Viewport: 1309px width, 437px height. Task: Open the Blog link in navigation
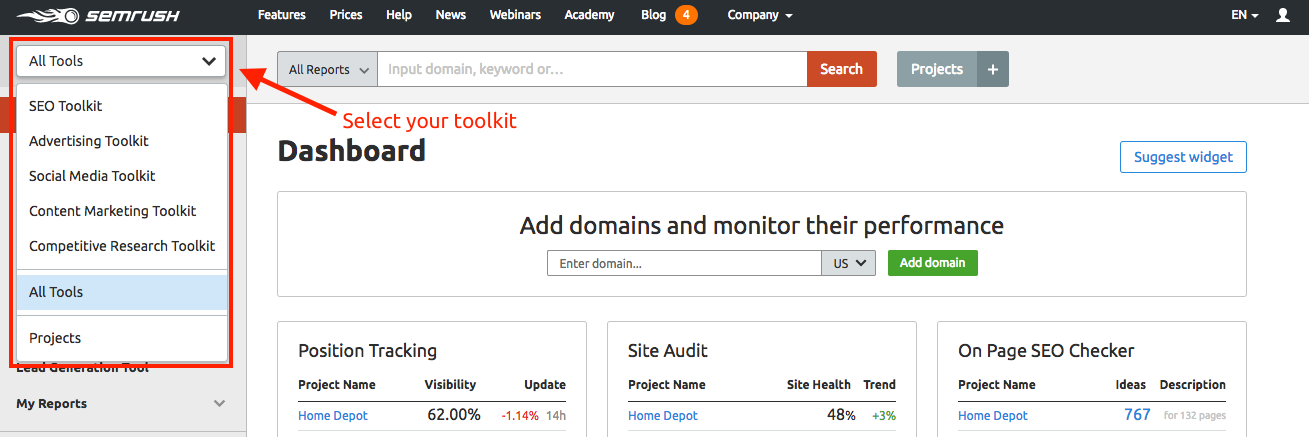(x=654, y=15)
